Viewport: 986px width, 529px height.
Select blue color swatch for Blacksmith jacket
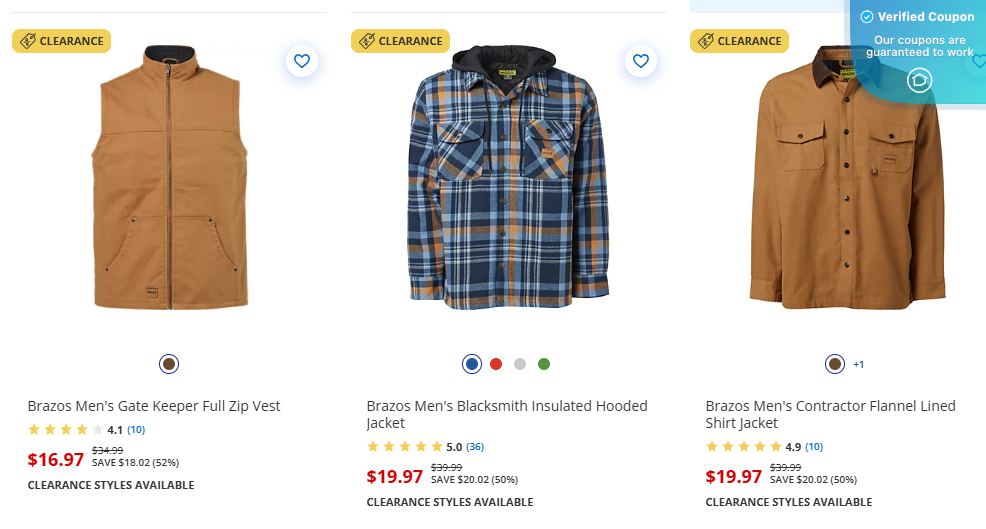click(472, 364)
